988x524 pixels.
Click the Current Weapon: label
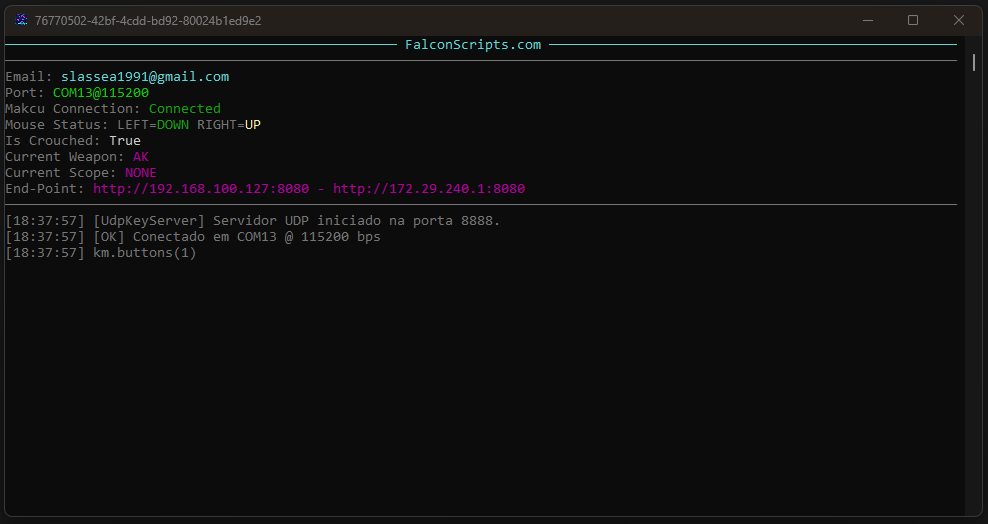(65, 157)
